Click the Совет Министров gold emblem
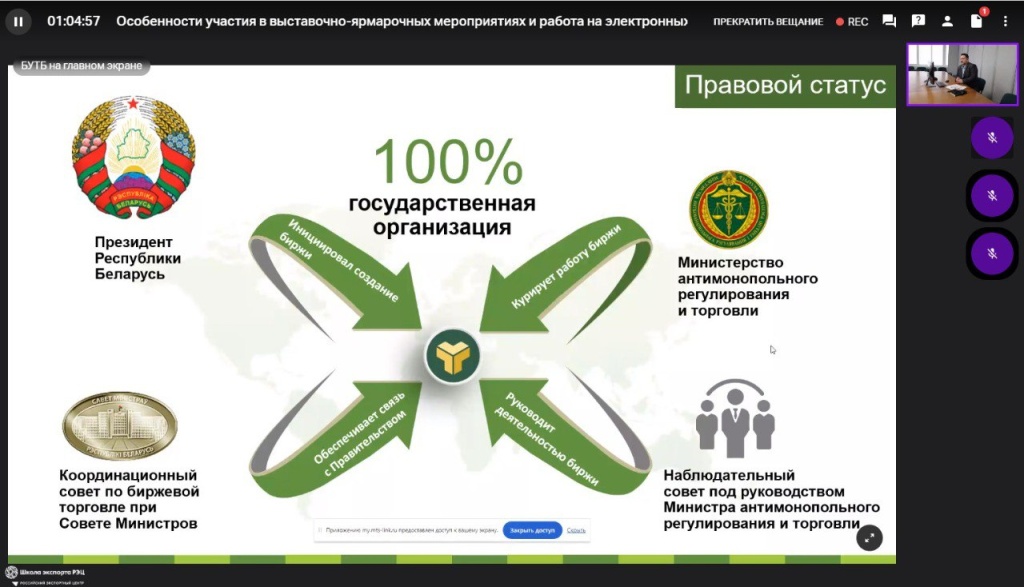 click(120, 426)
